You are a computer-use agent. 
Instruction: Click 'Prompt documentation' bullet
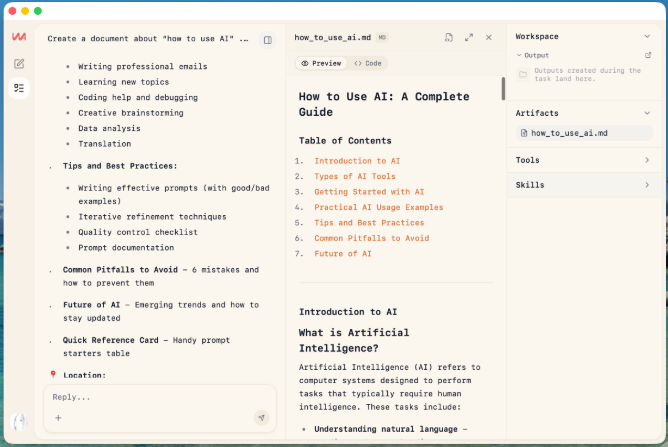[x=126, y=248]
